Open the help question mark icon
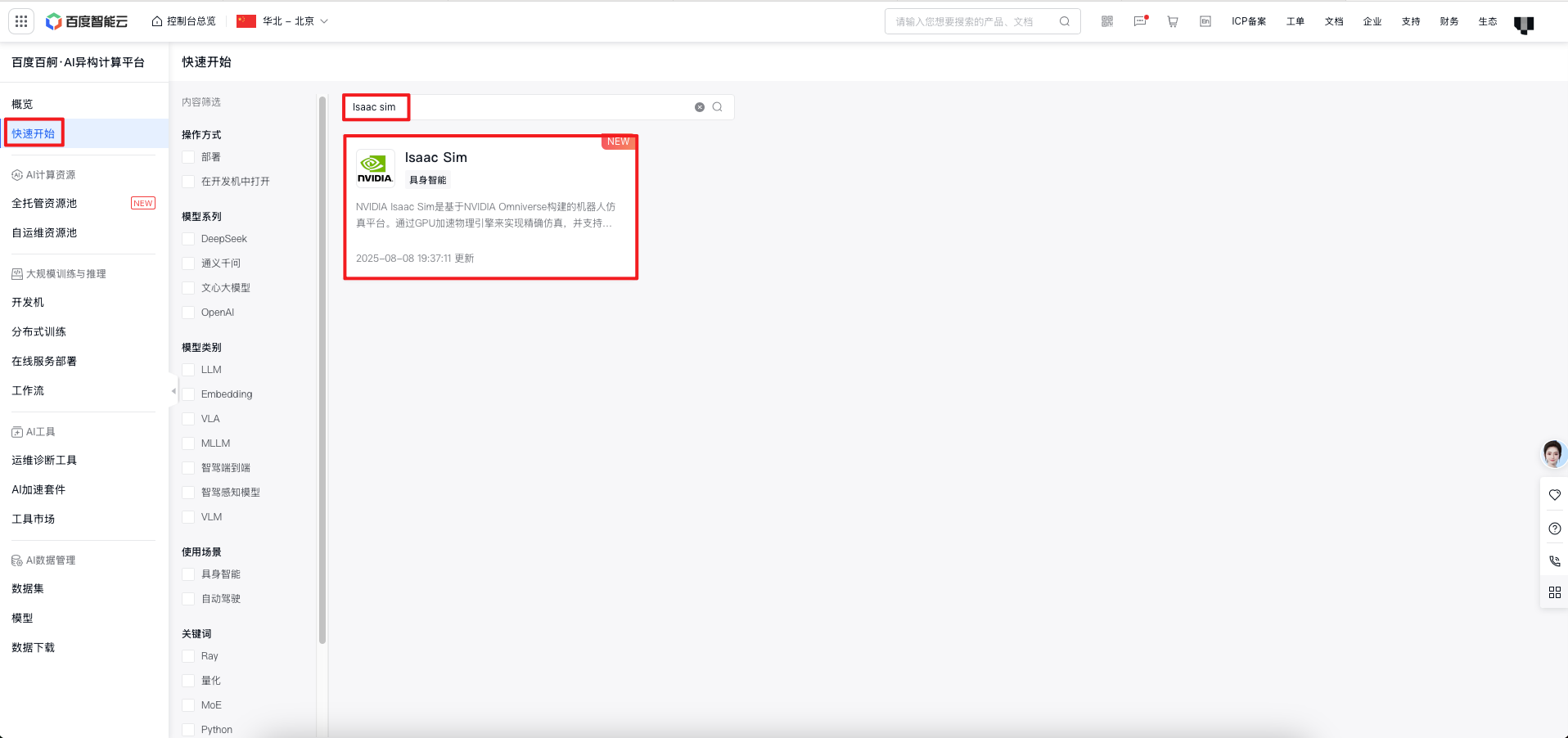This screenshot has height=738, width=1568. click(1554, 529)
